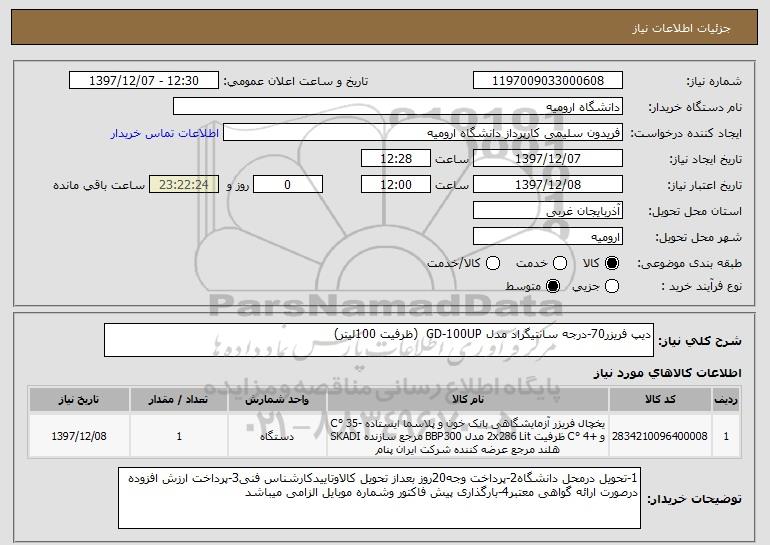This screenshot has height=545, width=770.
Task: Click the announcement date field 1397/12/07 - 12:30
Action: 144,81
